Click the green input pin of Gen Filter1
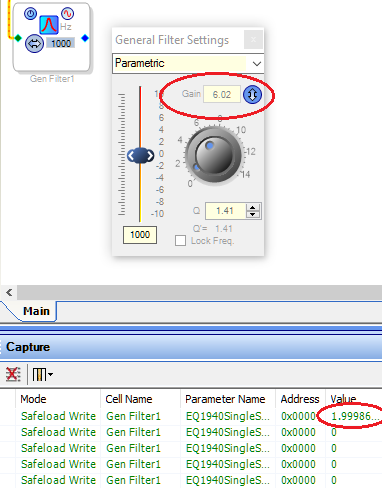This screenshot has width=382, height=488. coord(18,38)
